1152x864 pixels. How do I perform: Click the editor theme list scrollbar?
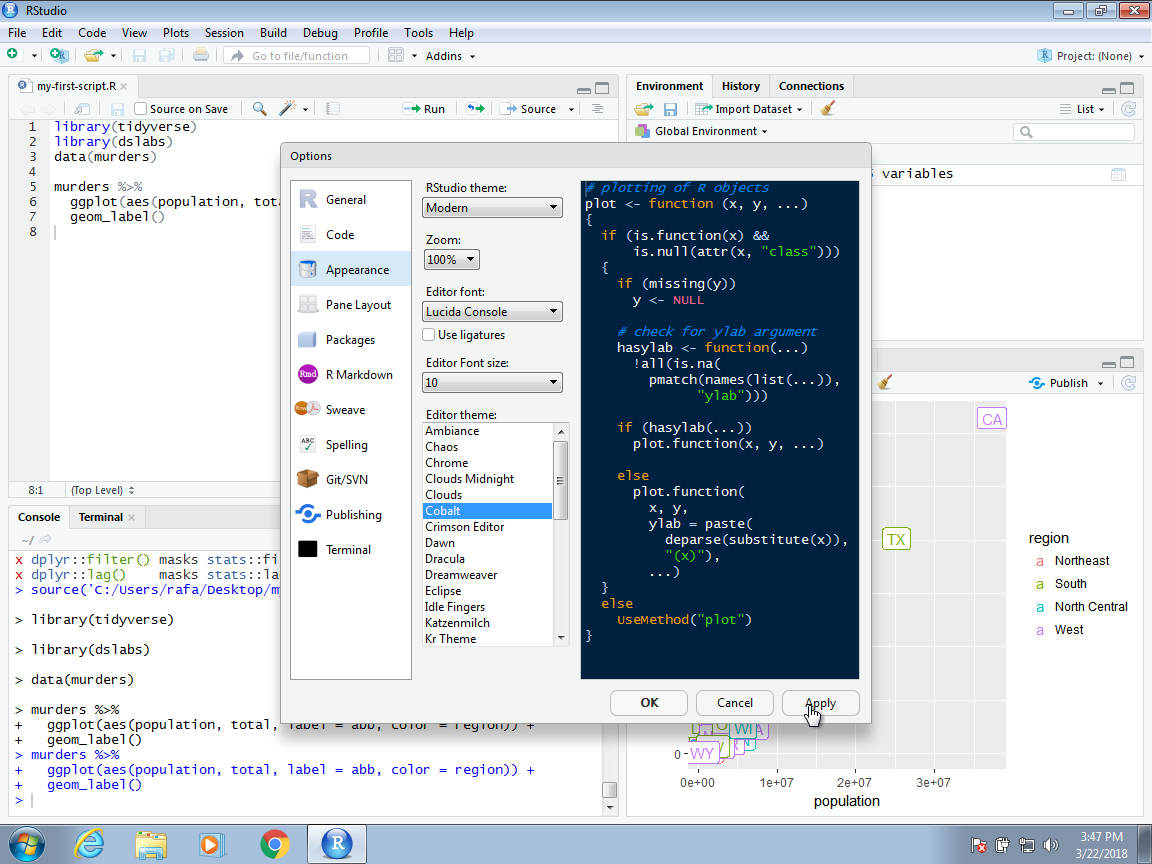[561, 480]
